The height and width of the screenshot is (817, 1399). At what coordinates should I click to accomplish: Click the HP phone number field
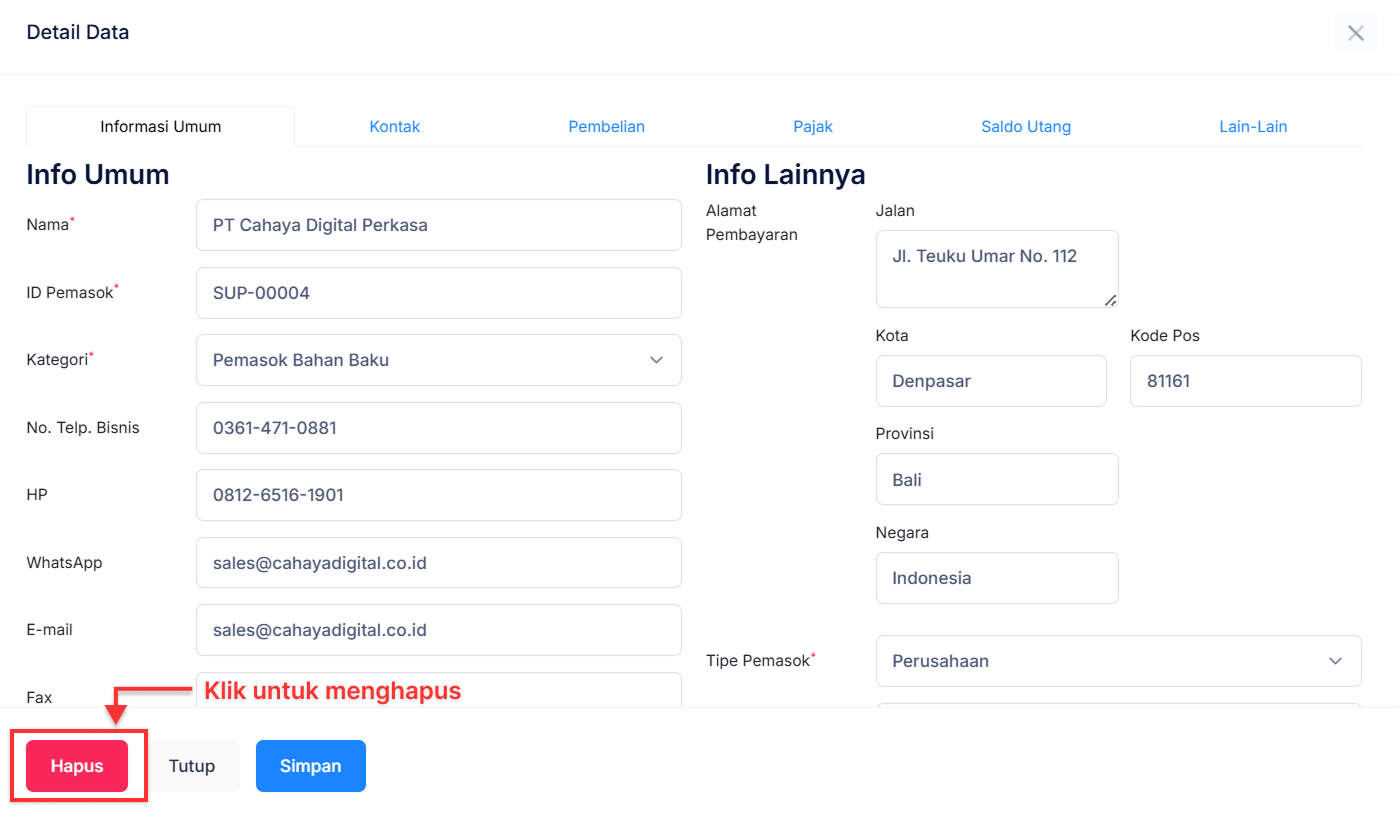point(438,495)
